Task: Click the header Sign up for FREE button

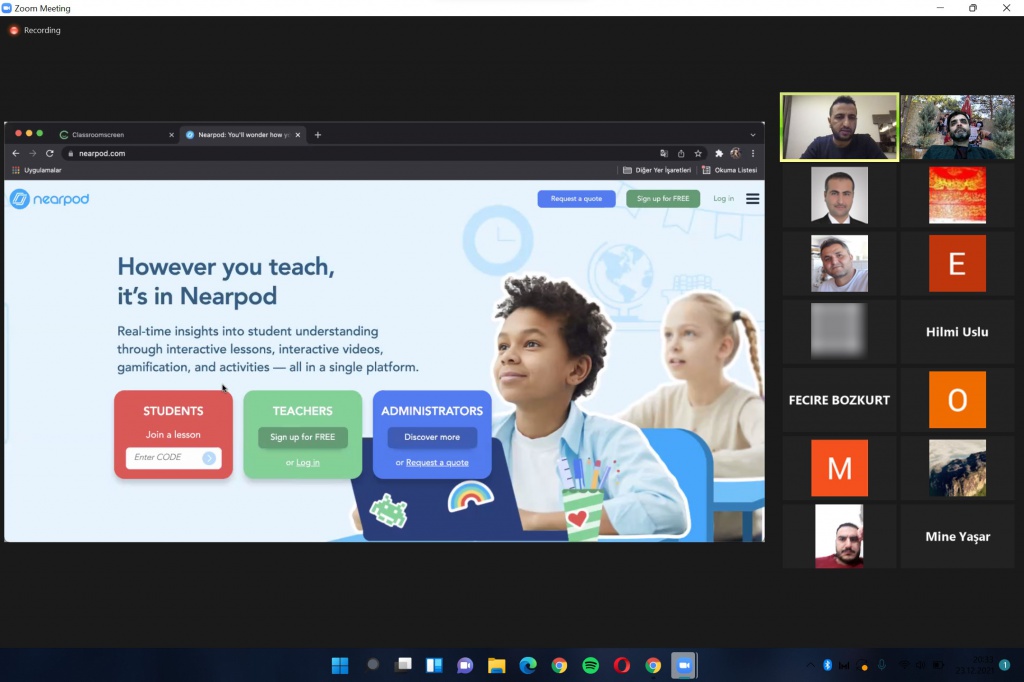Action: point(663,199)
